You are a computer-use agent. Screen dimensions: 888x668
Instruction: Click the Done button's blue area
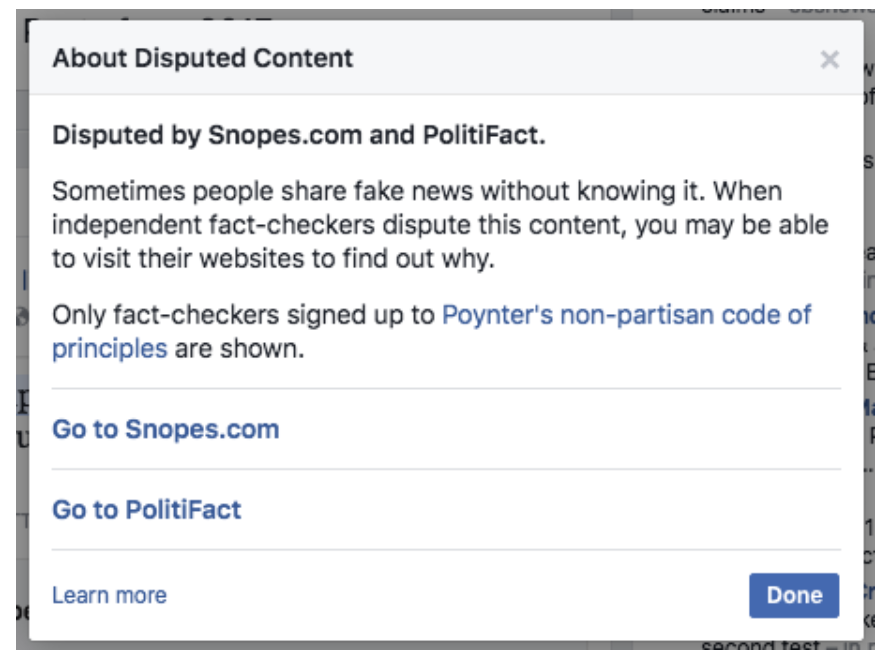[x=793, y=595]
